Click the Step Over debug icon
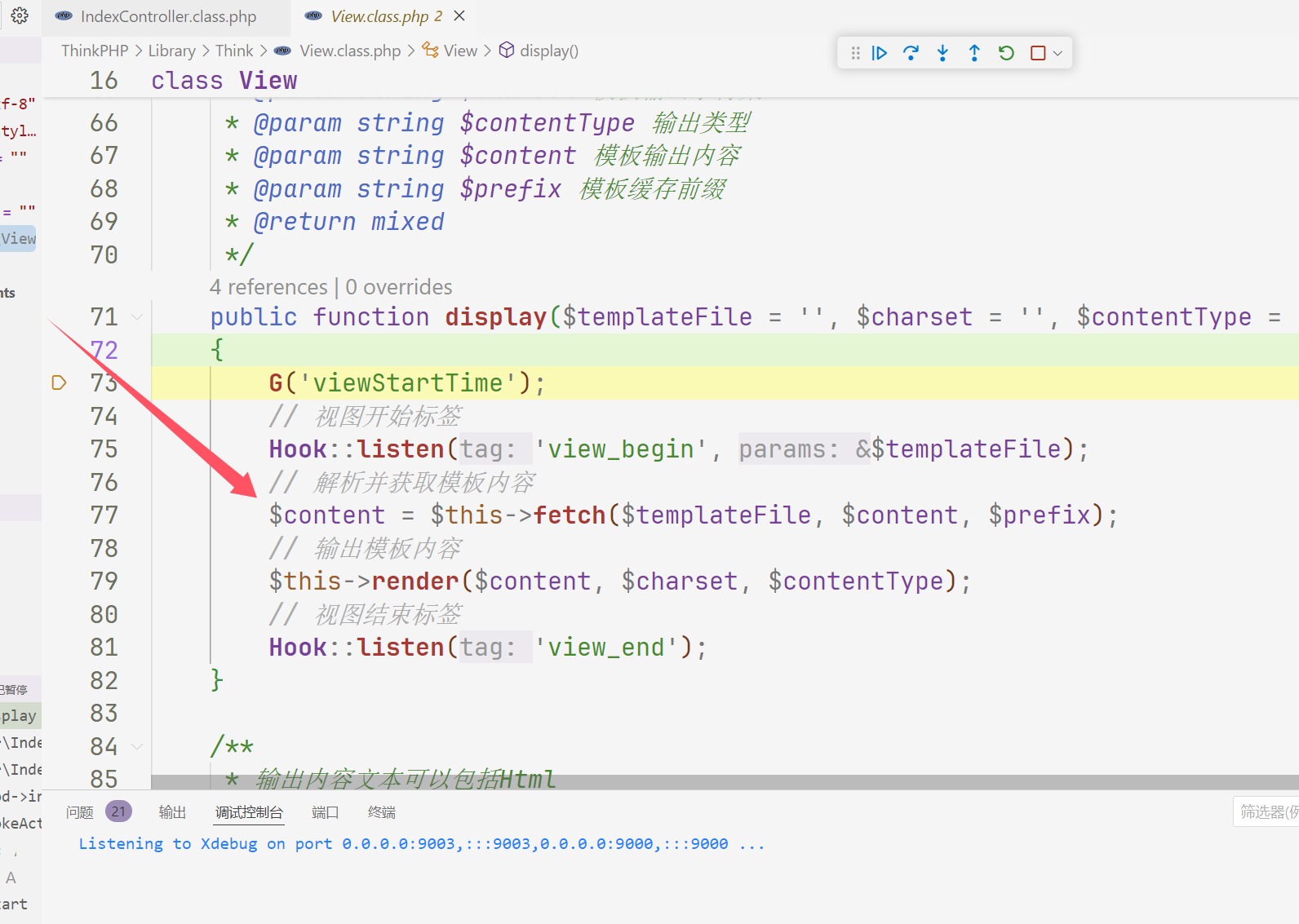Screen dimensions: 1299x924 pos(911,53)
